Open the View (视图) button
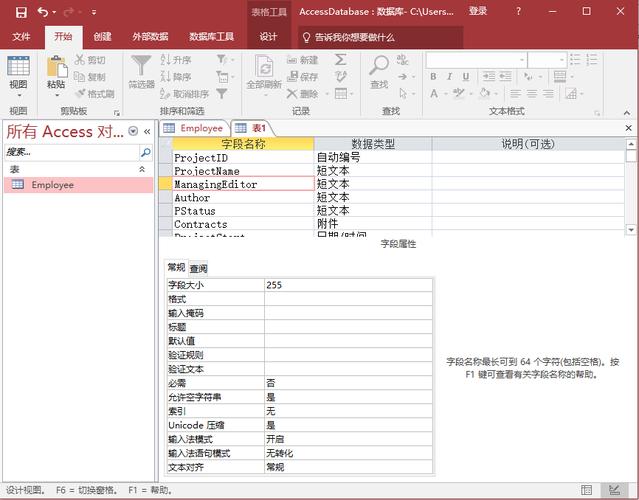The image size is (639, 500). pyautogui.click(x=18, y=76)
